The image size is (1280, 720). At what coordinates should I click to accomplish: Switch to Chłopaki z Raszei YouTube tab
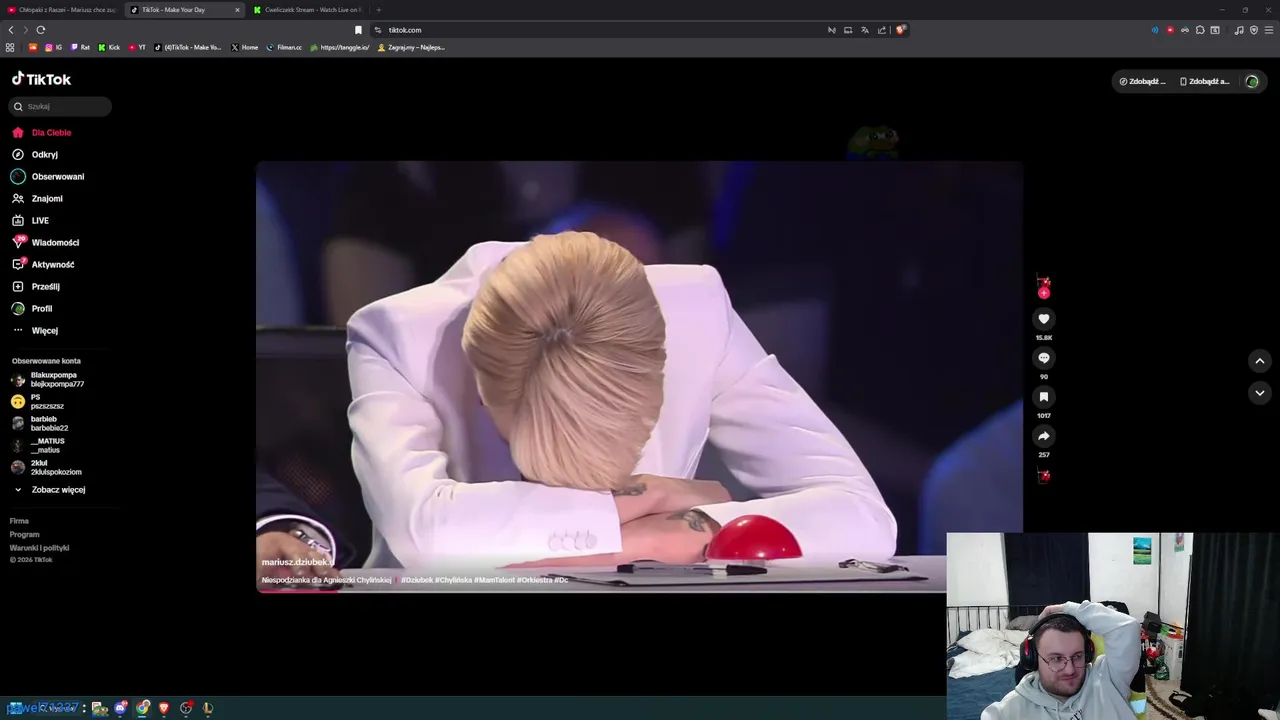point(60,10)
